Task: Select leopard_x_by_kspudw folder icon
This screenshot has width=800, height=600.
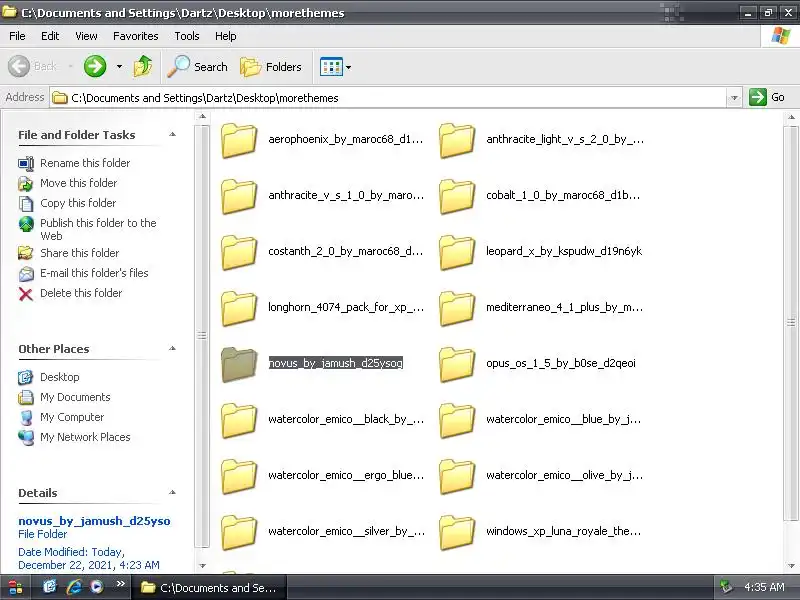Action: pyautogui.click(x=457, y=253)
